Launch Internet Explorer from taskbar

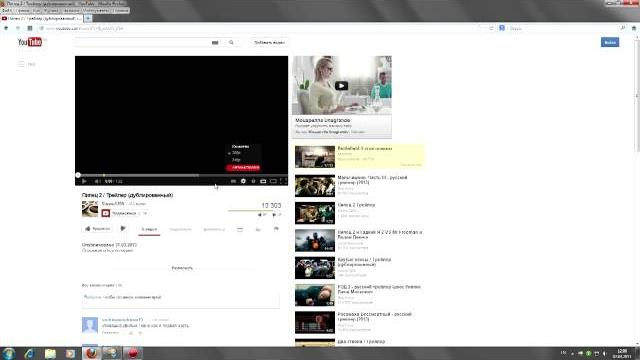(29, 353)
